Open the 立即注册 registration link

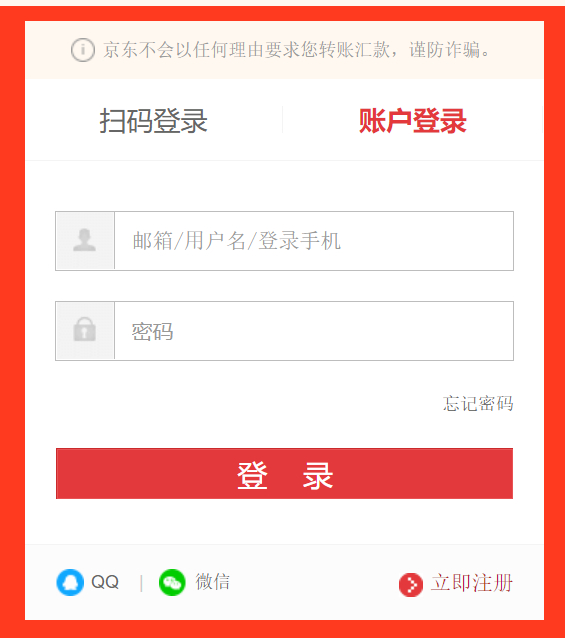coord(472,583)
